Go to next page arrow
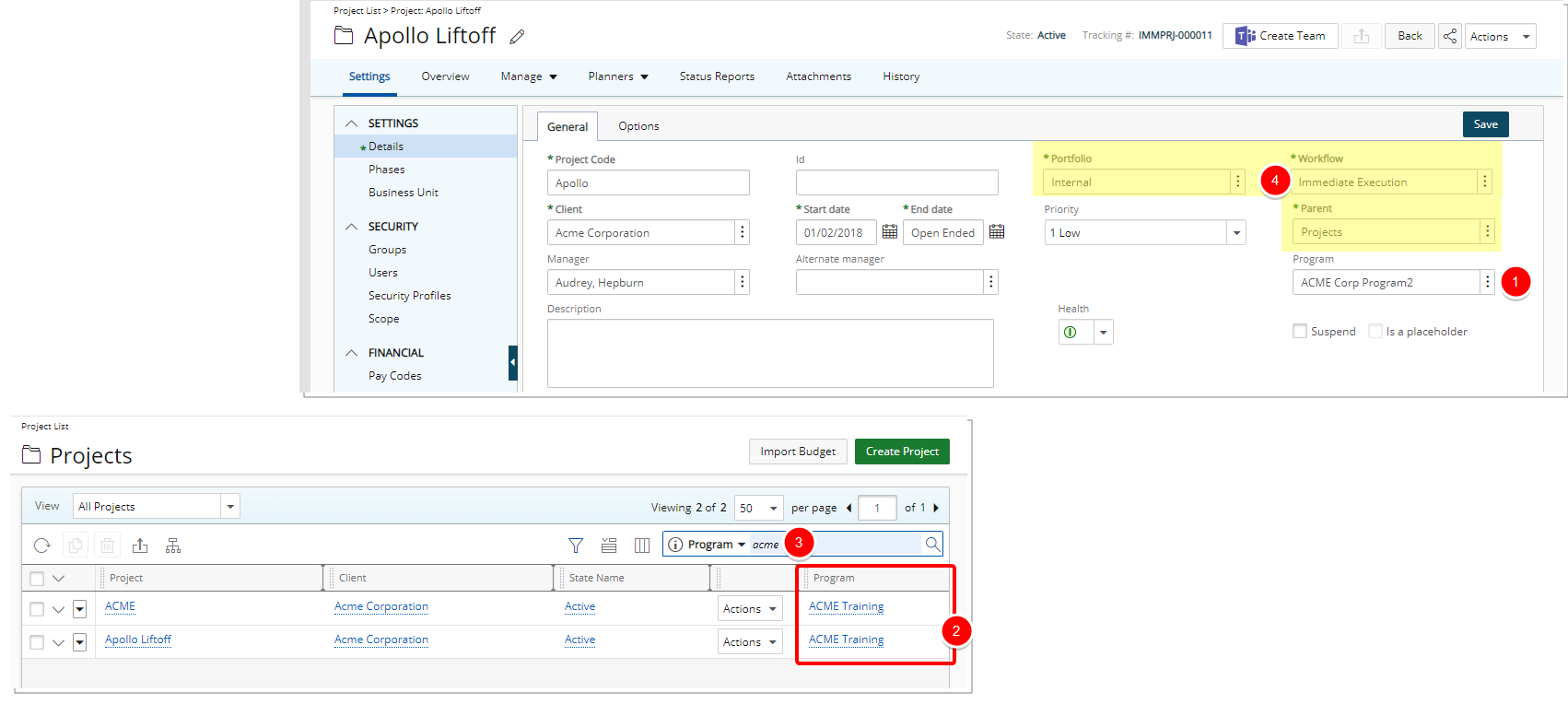This screenshot has width=1568, height=704. coord(936,508)
